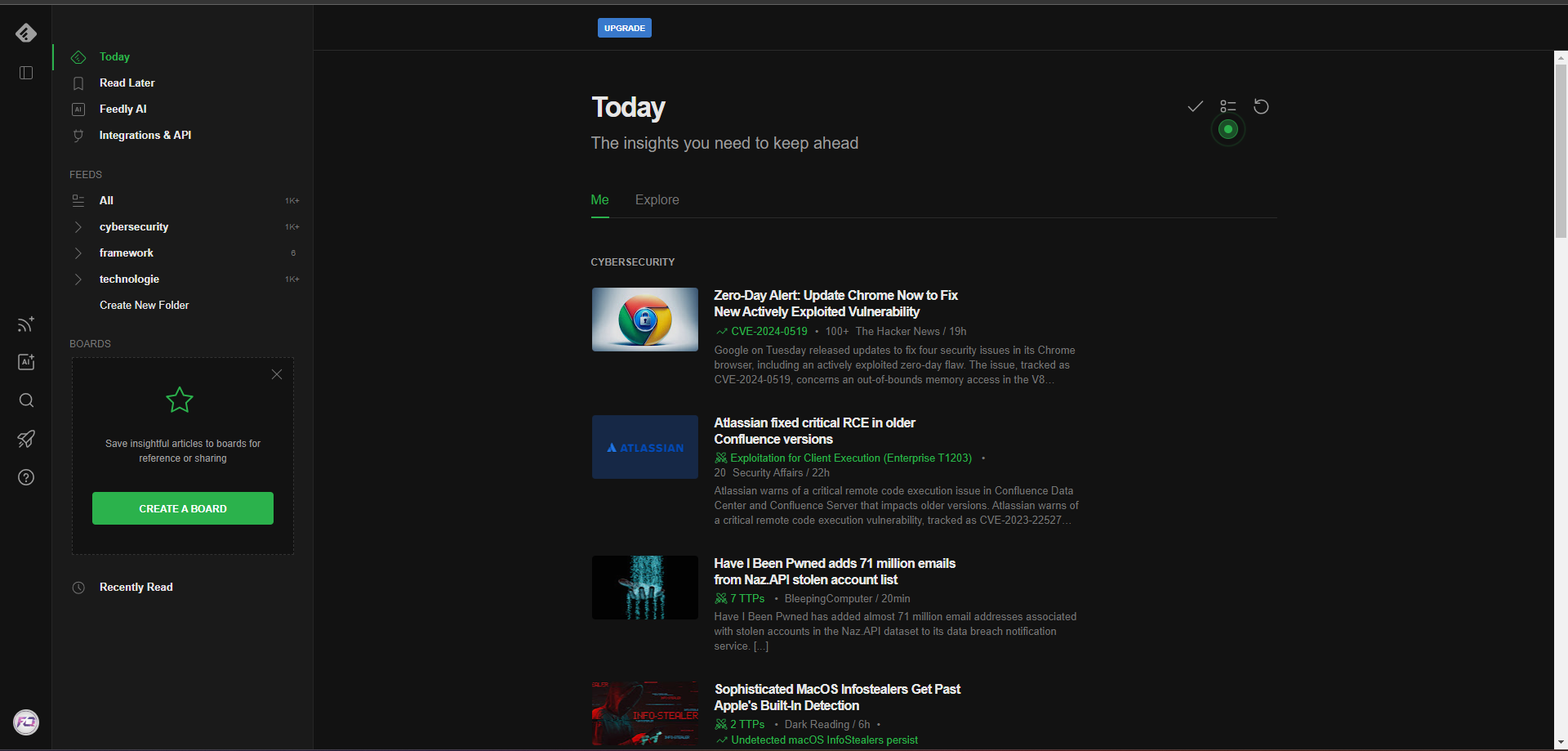Expand the framework feeds folder
This screenshot has width=1568, height=751.
tap(78, 253)
